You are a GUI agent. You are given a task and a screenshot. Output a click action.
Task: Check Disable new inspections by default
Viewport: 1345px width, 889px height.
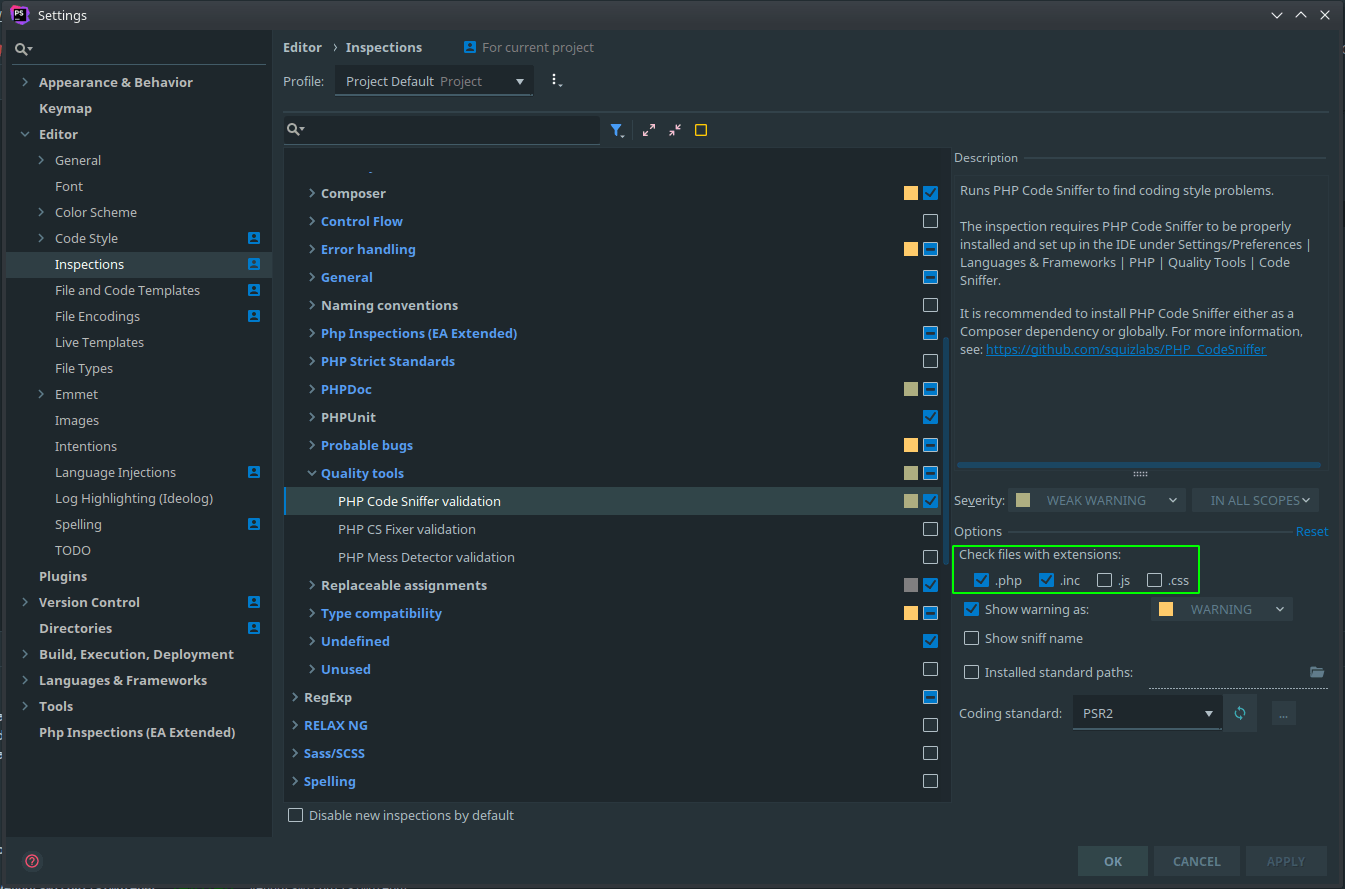(x=295, y=815)
